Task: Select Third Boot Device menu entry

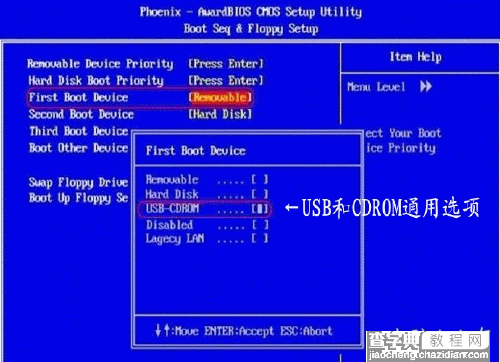Action: pyautogui.click(x=79, y=131)
